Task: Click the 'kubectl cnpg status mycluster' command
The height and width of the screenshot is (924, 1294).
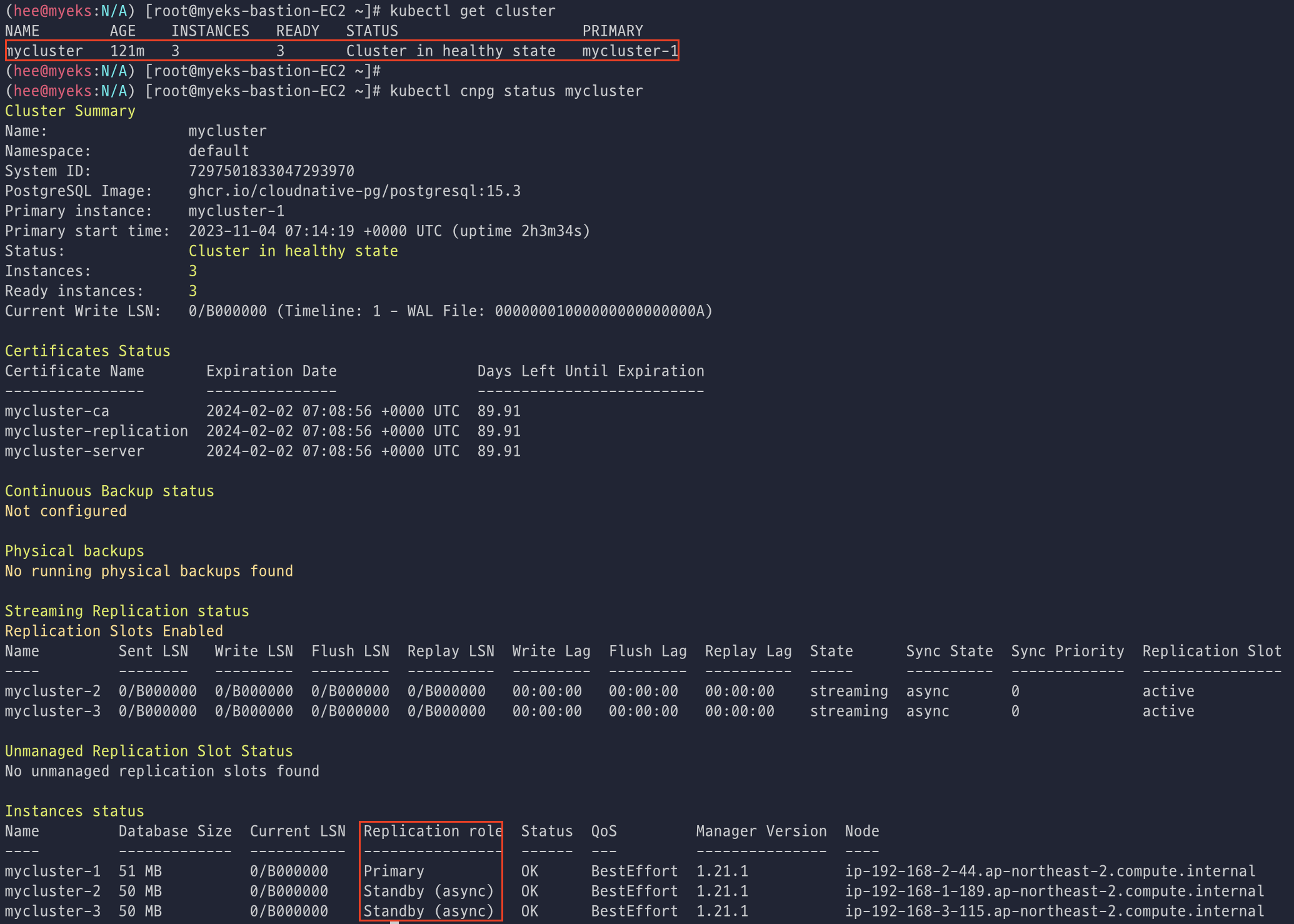Action: point(516,91)
